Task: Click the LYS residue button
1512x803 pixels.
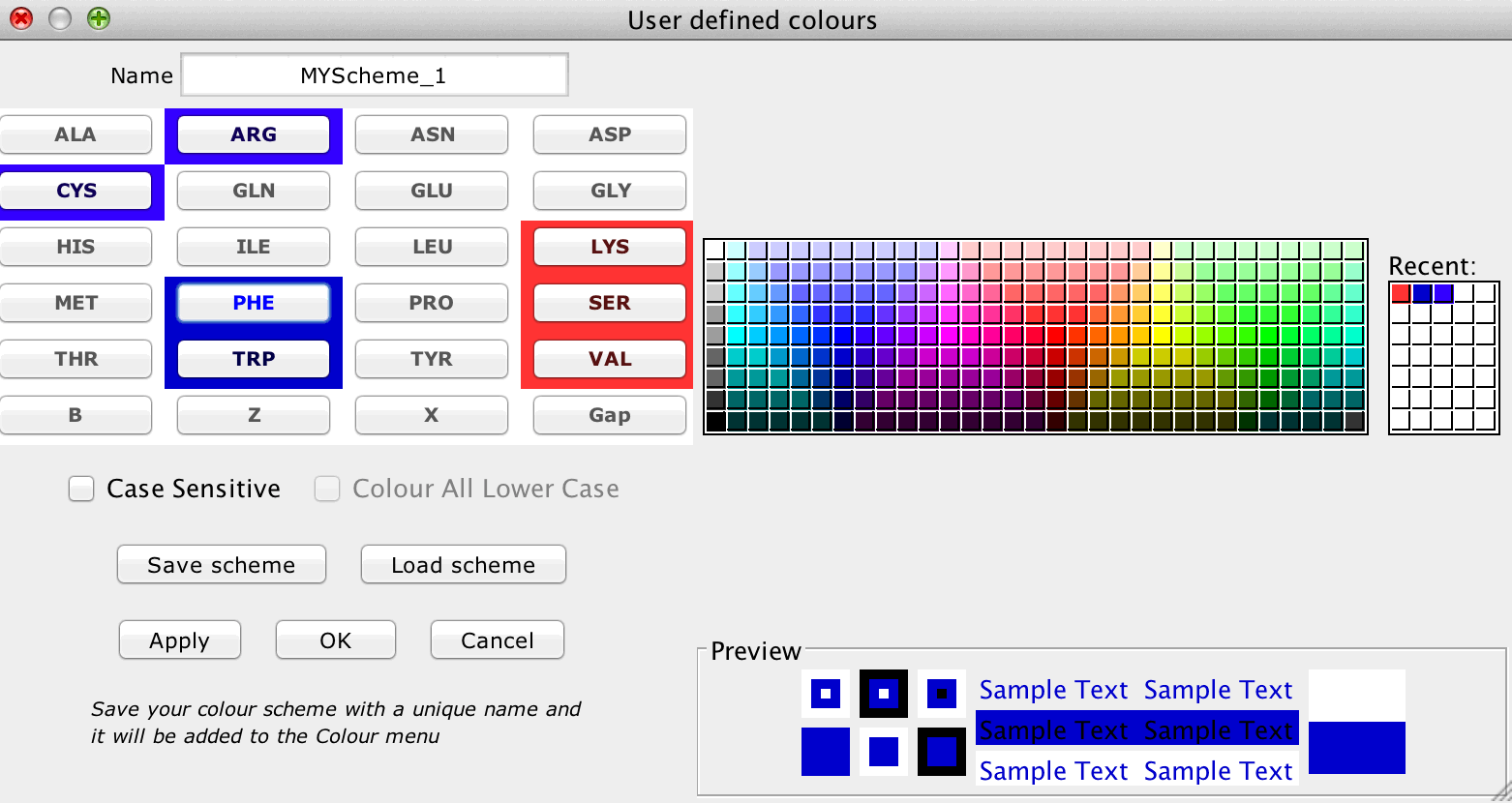Action: coord(609,247)
